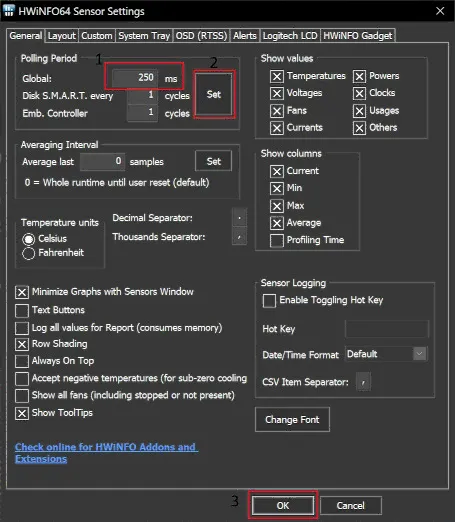Image resolution: width=455 pixels, height=522 pixels.
Task: Disable Row Shading
Action: pyautogui.click(x=22, y=344)
